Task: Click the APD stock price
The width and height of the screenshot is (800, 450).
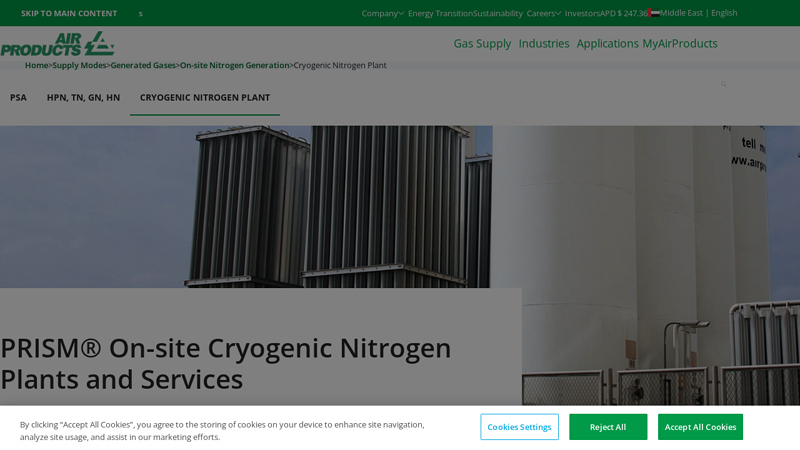Action: pos(624,13)
